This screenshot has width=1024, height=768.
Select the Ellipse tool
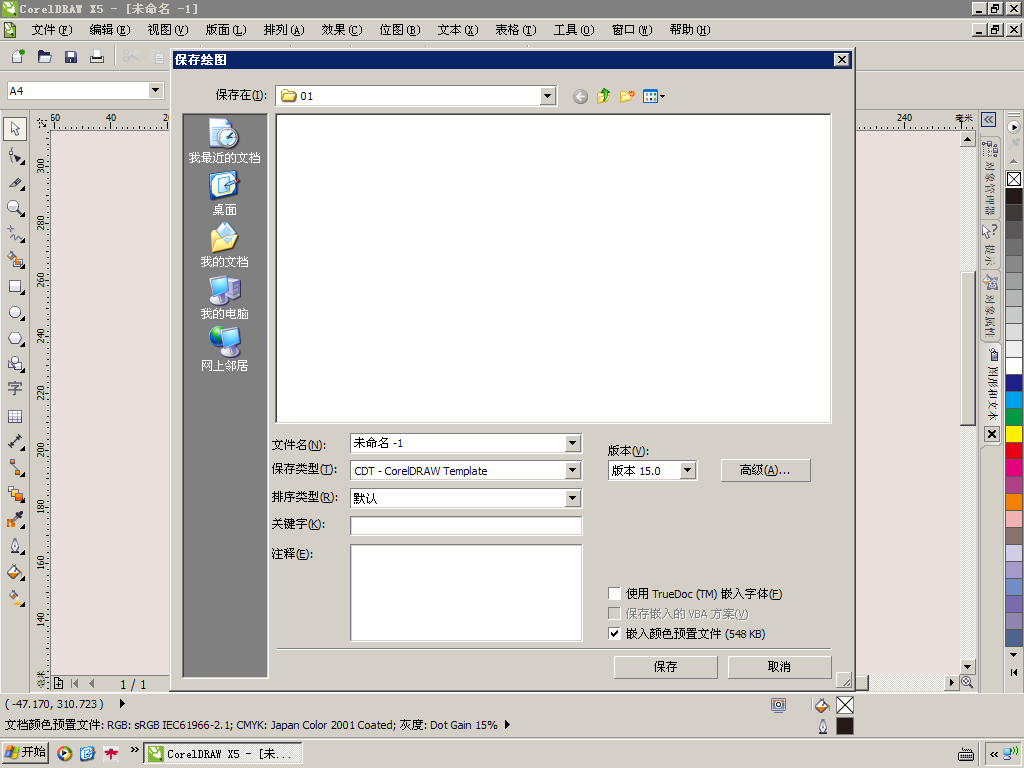(x=15, y=312)
